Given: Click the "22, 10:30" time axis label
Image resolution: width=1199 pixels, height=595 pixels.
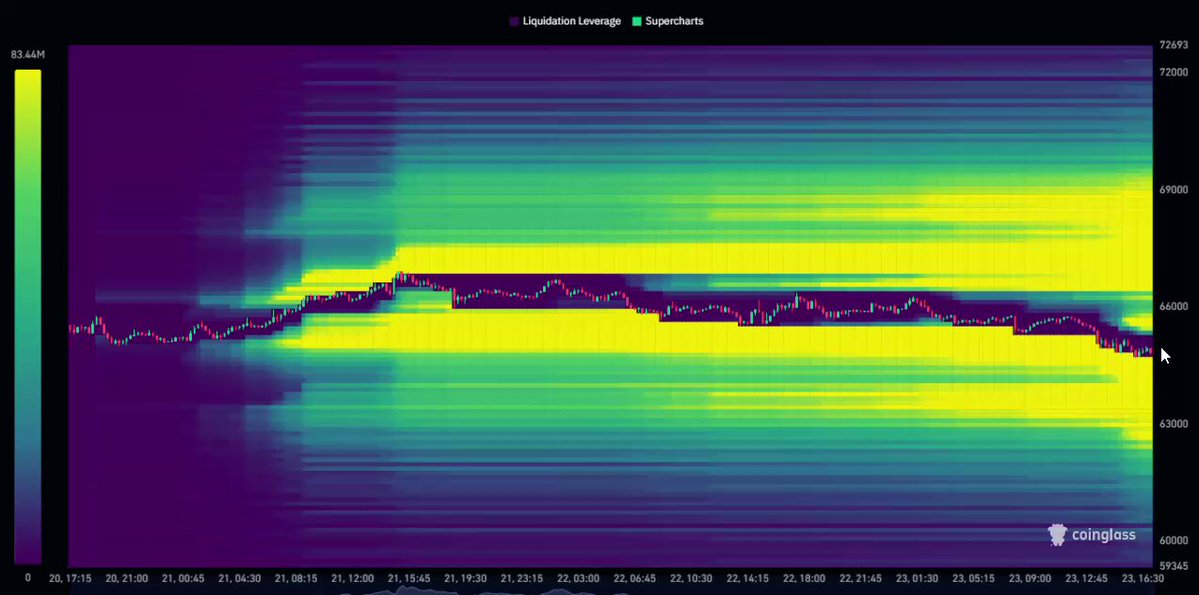Looking at the screenshot, I should click(x=693, y=579).
